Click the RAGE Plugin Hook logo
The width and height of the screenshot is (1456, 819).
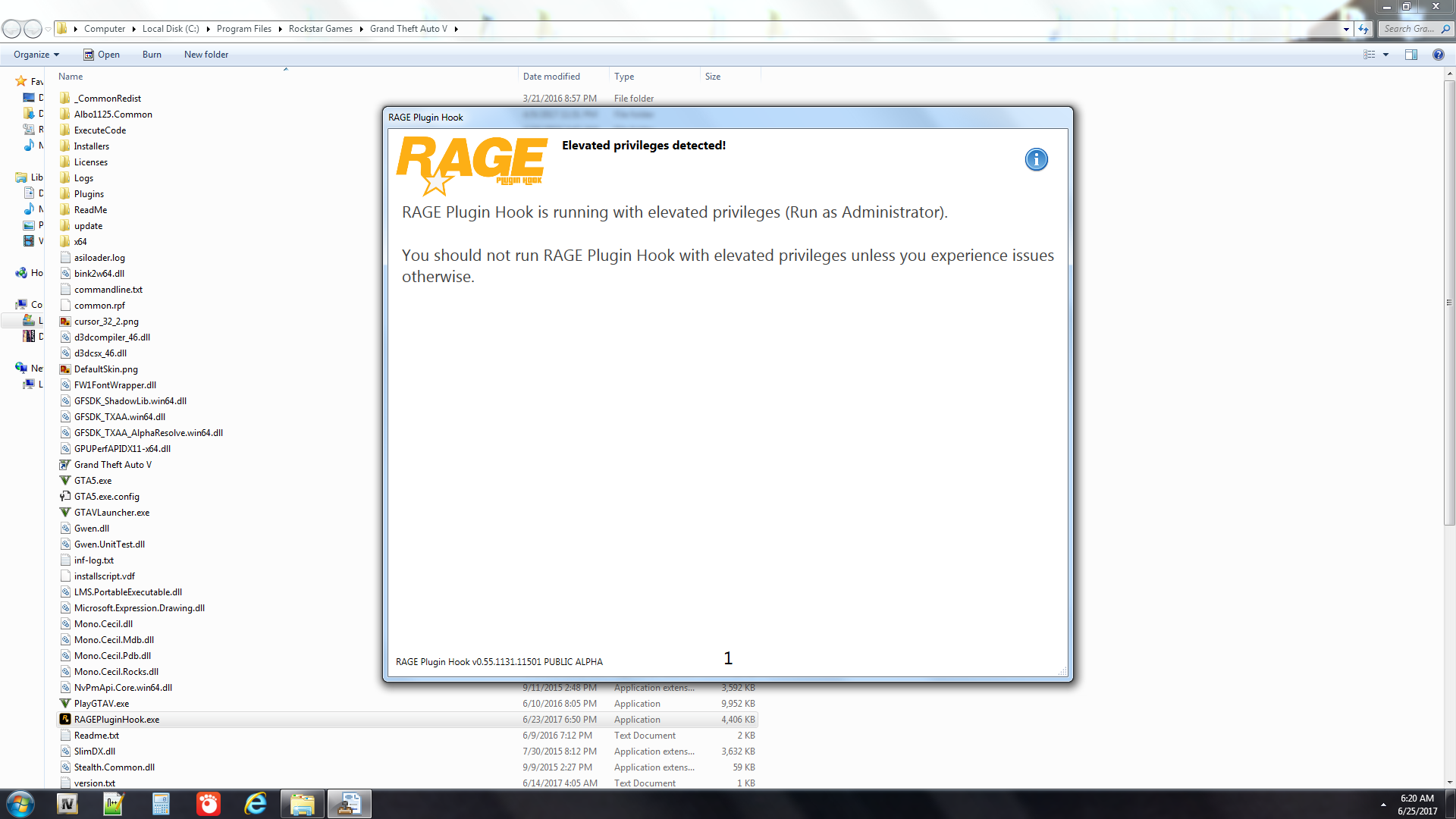[471, 165]
